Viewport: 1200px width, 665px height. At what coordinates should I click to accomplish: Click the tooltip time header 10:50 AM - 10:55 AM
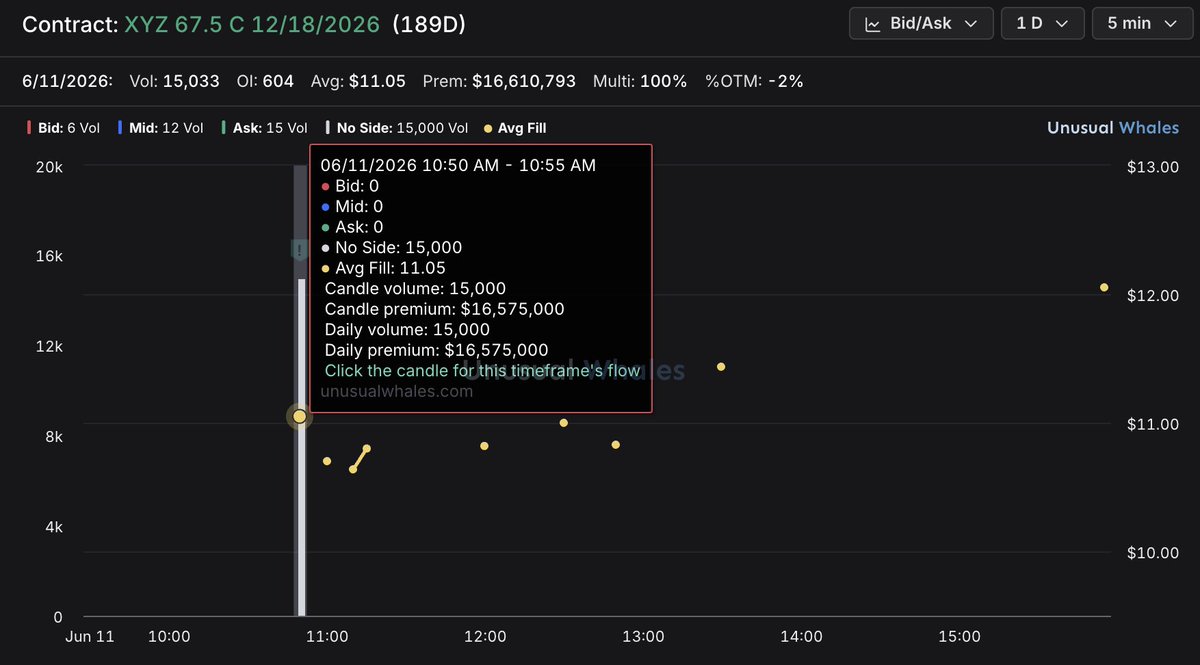(458, 165)
